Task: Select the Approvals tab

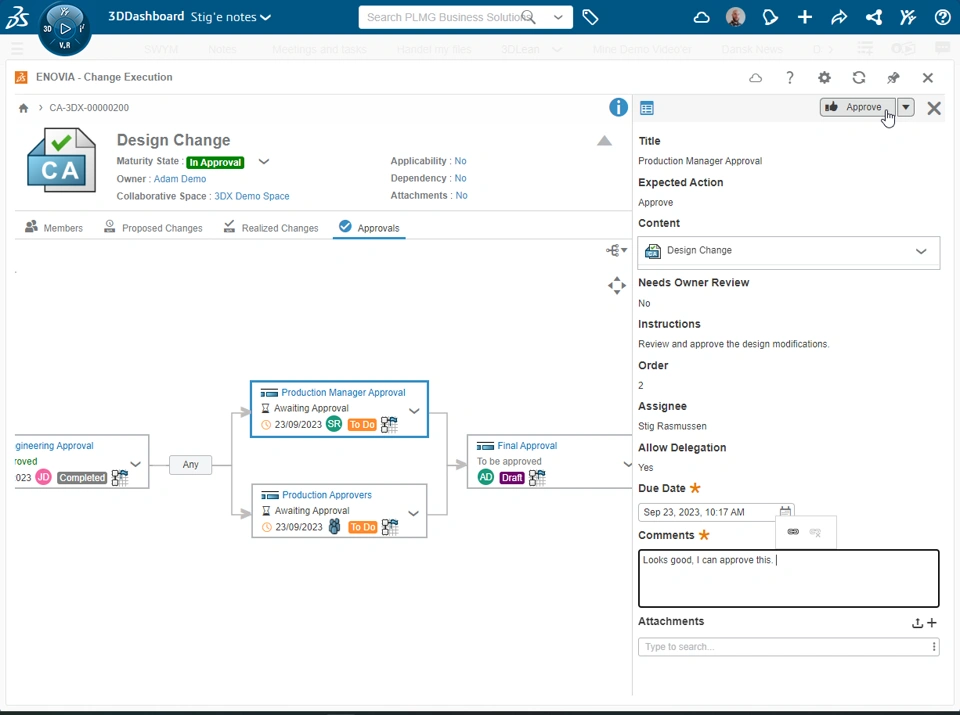Action: pyautogui.click(x=369, y=227)
